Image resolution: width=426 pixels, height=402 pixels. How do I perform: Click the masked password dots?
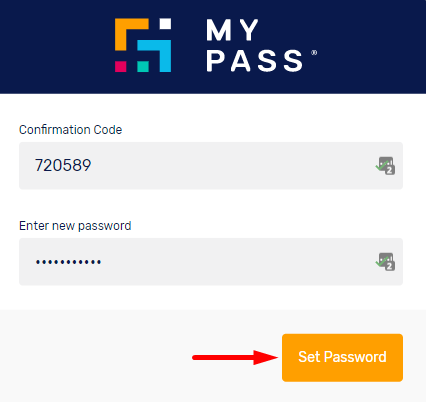[x=68, y=262]
